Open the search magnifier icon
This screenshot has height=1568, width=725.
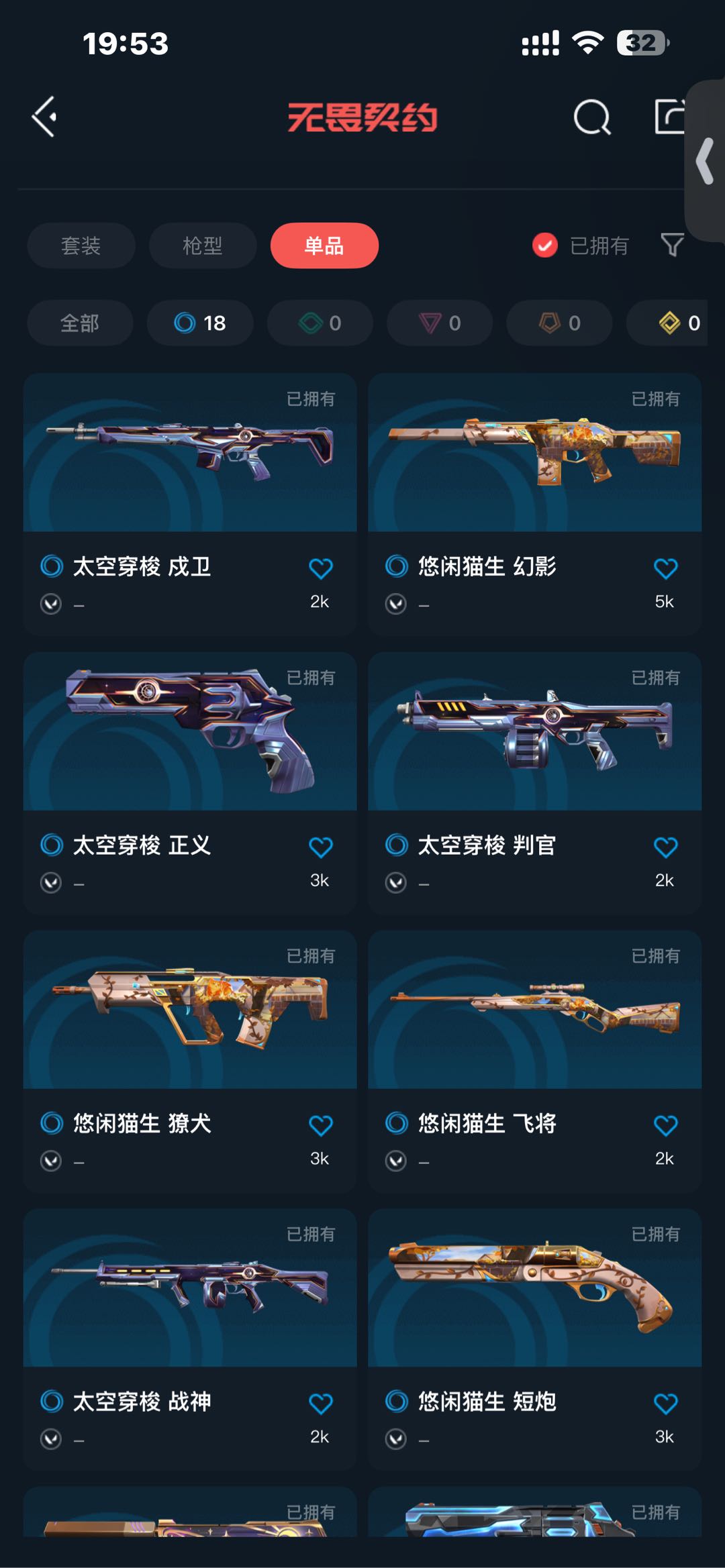pyautogui.click(x=592, y=117)
